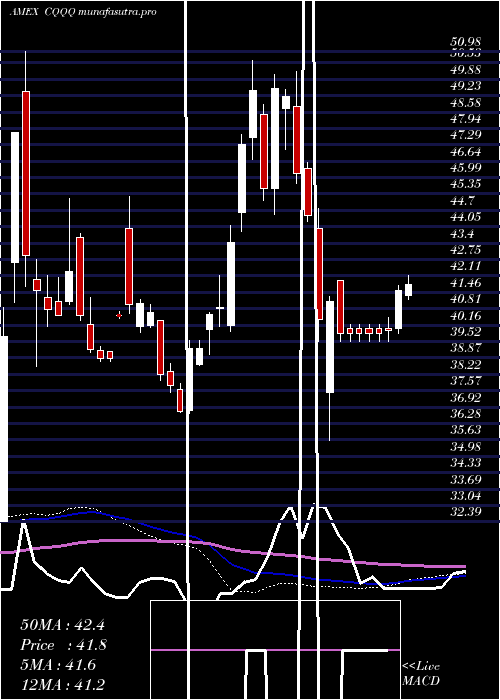Click the 32.39 price axis label

(x=466, y=512)
